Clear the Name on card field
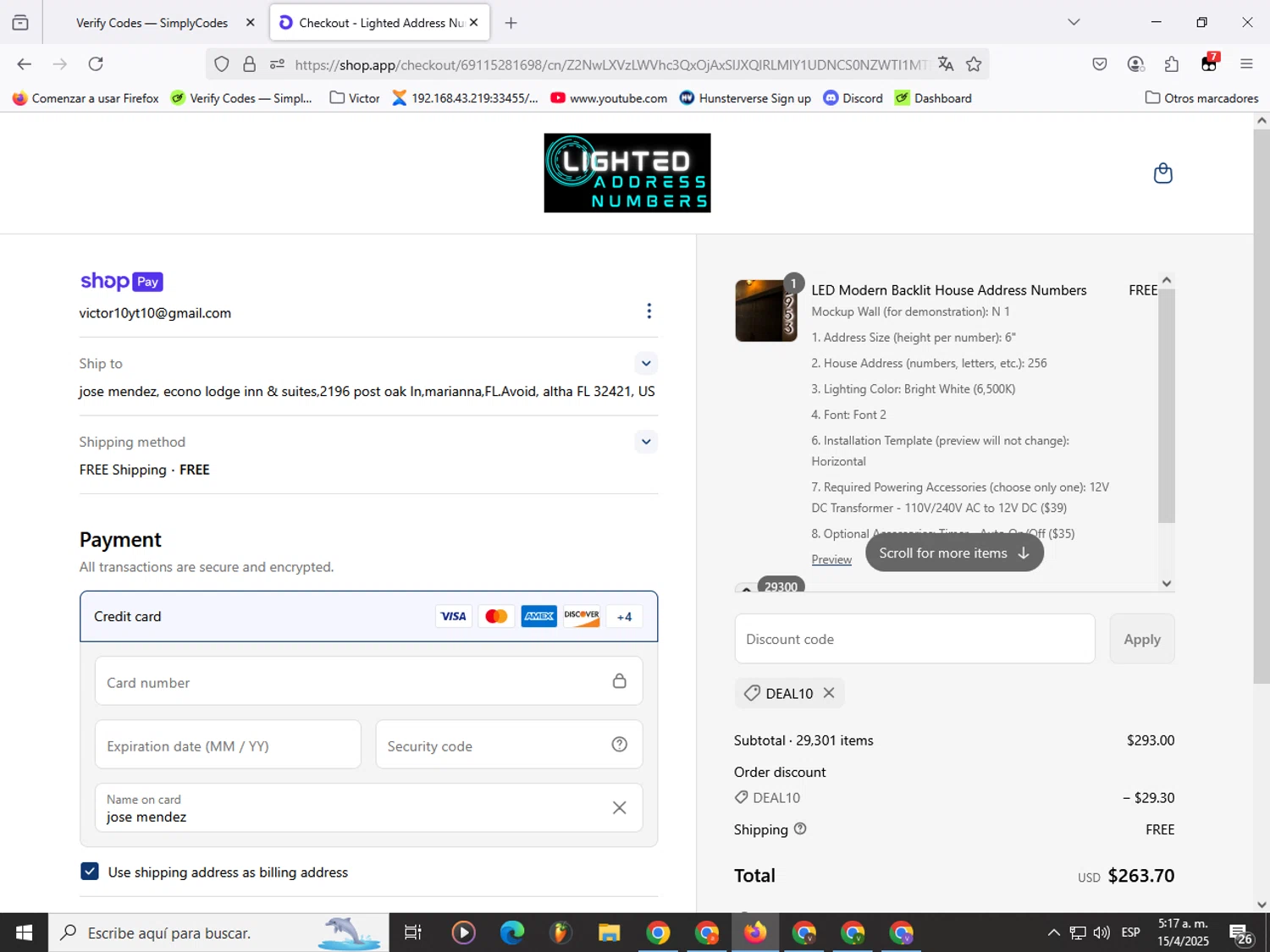The image size is (1270, 952). point(620,808)
